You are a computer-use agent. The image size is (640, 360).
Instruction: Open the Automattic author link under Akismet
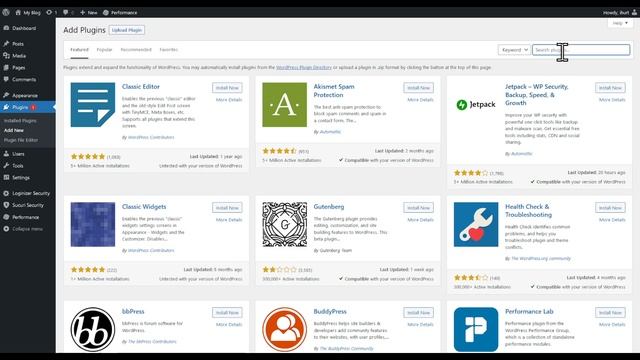click(x=330, y=132)
